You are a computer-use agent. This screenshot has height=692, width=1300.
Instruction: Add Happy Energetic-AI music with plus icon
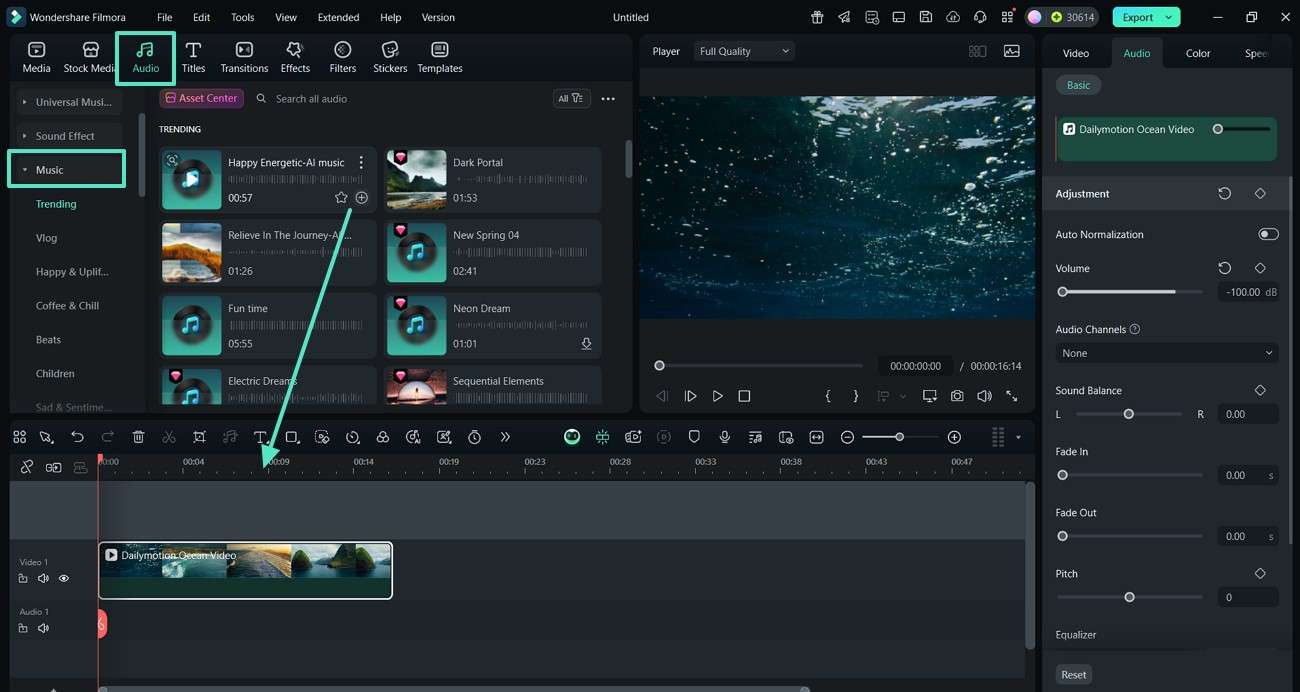(x=362, y=198)
